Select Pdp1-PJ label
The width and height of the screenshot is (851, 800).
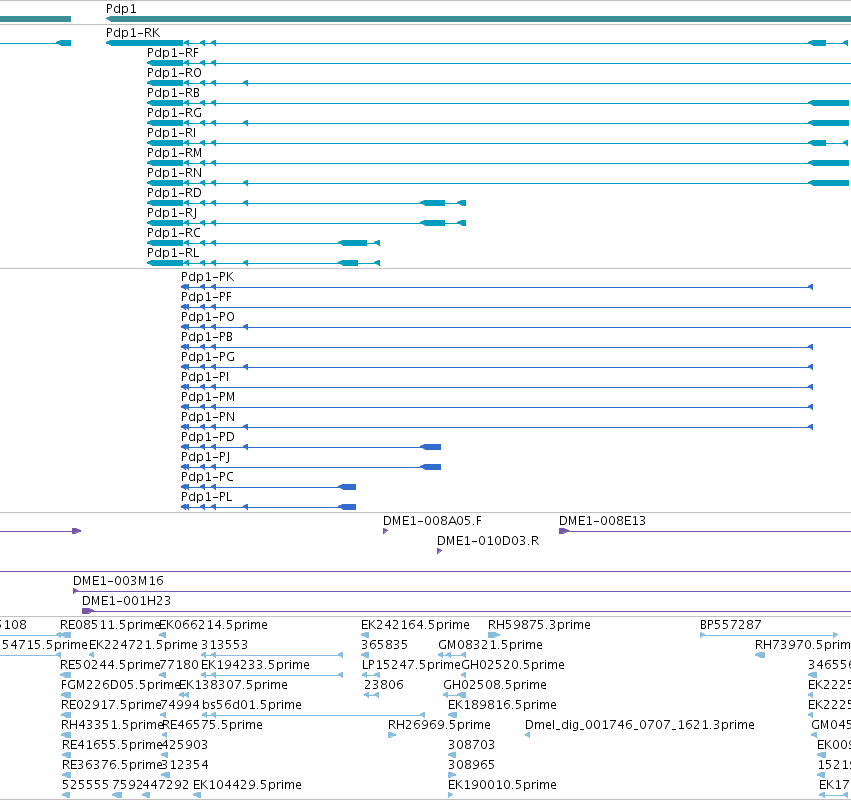206,457
